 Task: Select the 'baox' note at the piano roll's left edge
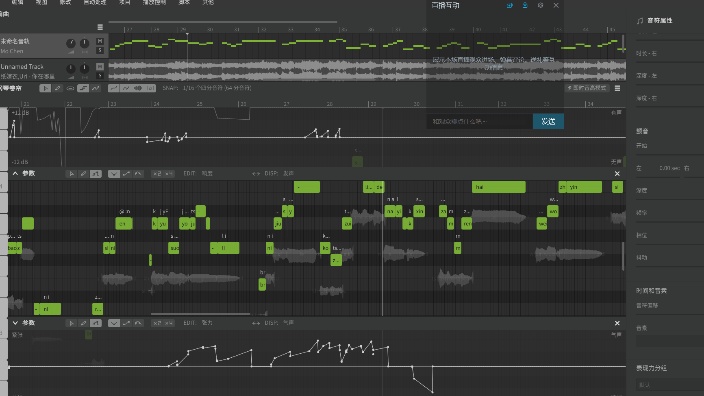tap(15, 248)
